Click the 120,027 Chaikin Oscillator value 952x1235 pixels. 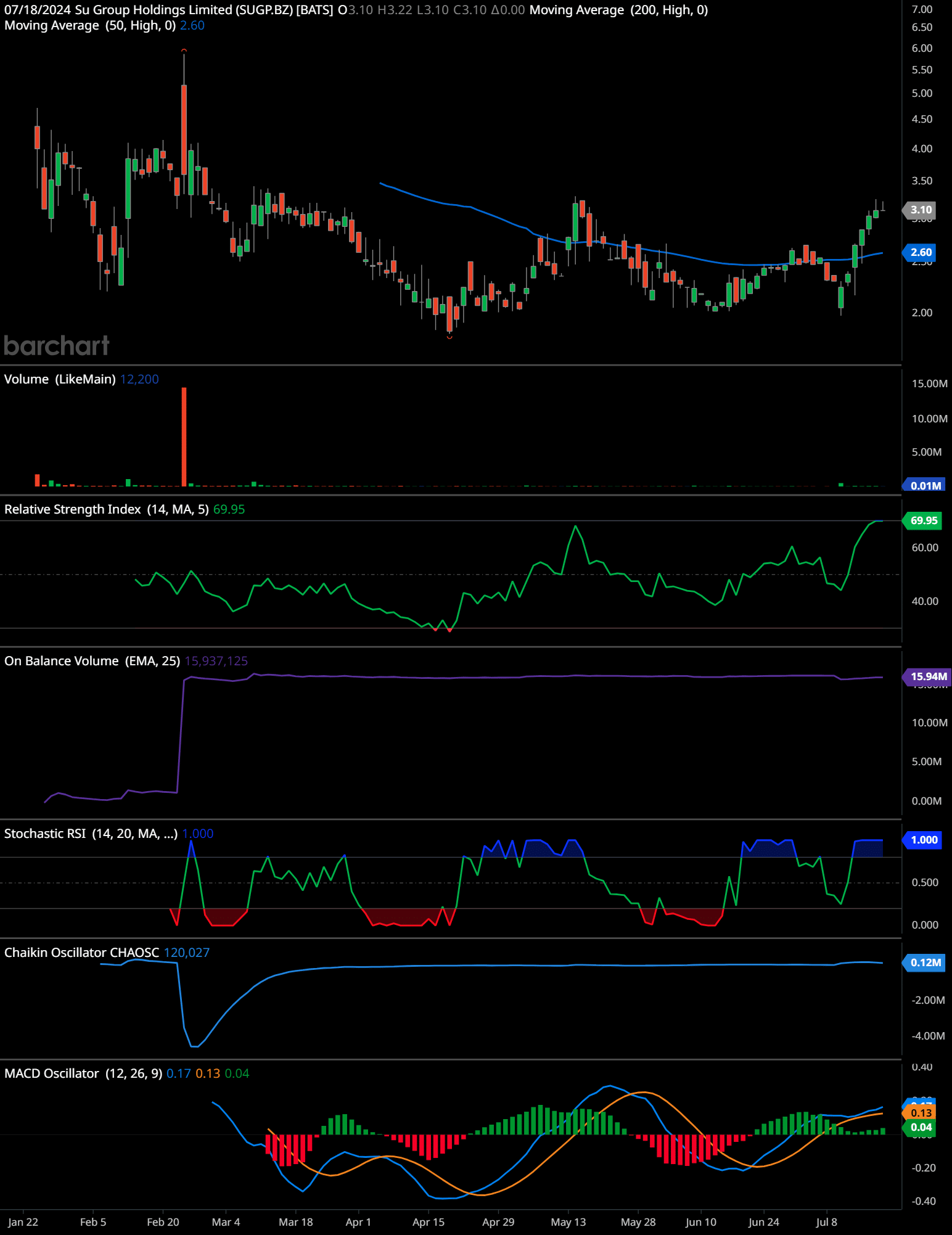[187, 953]
